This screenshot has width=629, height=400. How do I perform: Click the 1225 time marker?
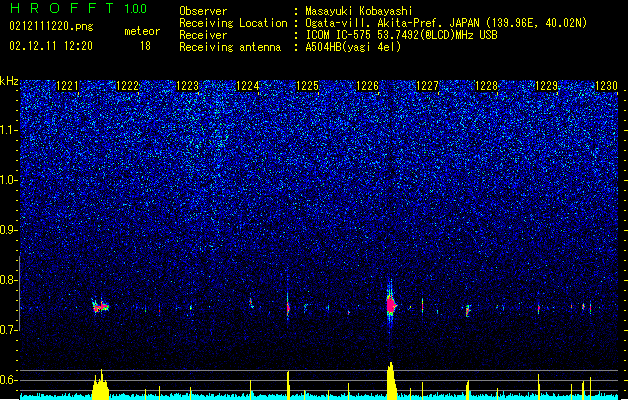[x=307, y=86]
